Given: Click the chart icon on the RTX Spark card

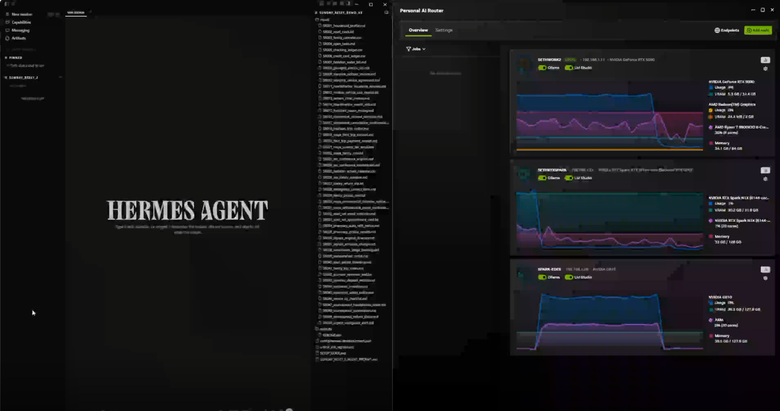Looking at the screenshot, I should tap(765, 171).
